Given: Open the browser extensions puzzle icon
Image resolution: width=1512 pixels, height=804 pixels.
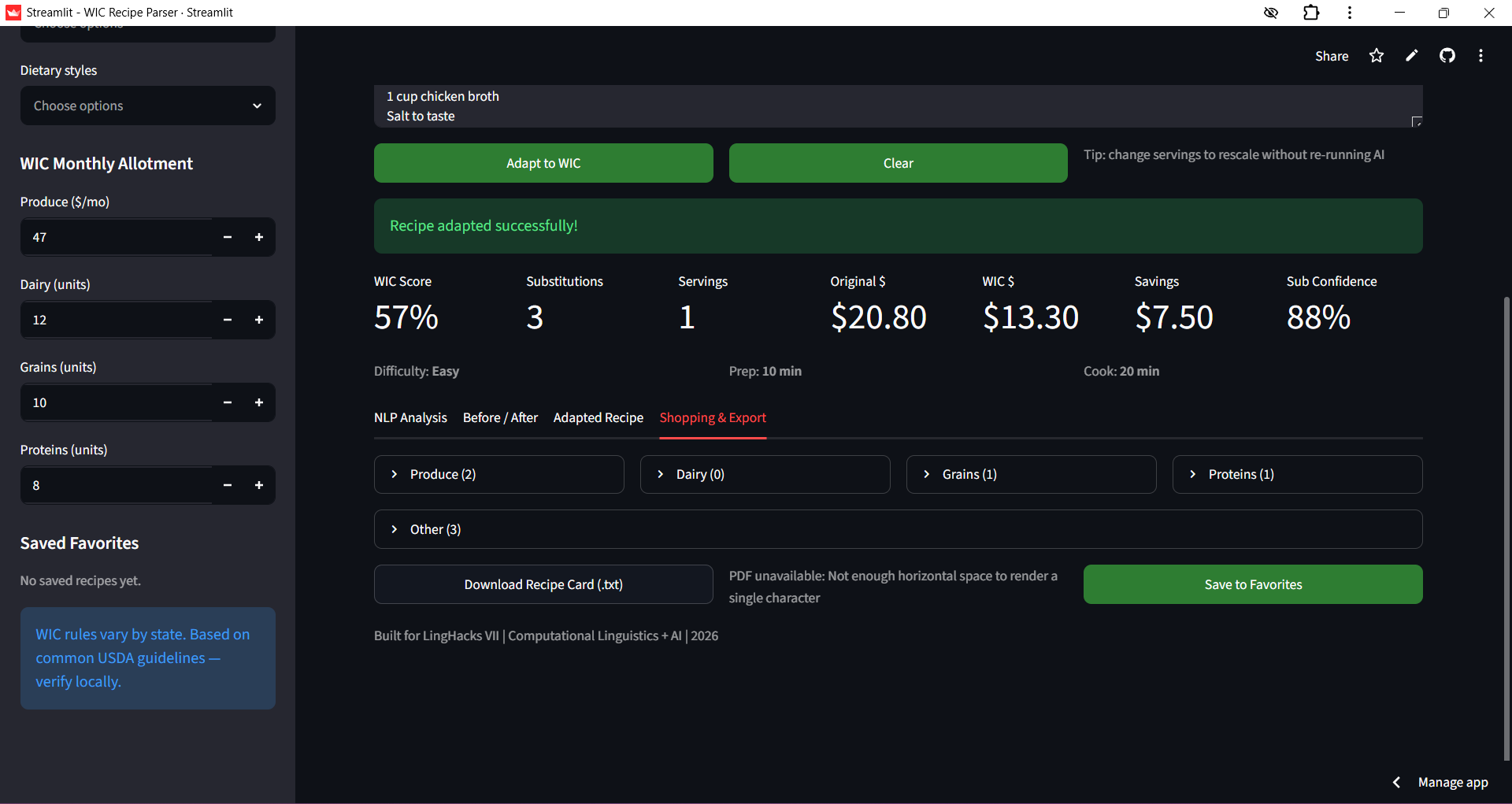Looking at the screenshot, I should tap(1310, 13).
